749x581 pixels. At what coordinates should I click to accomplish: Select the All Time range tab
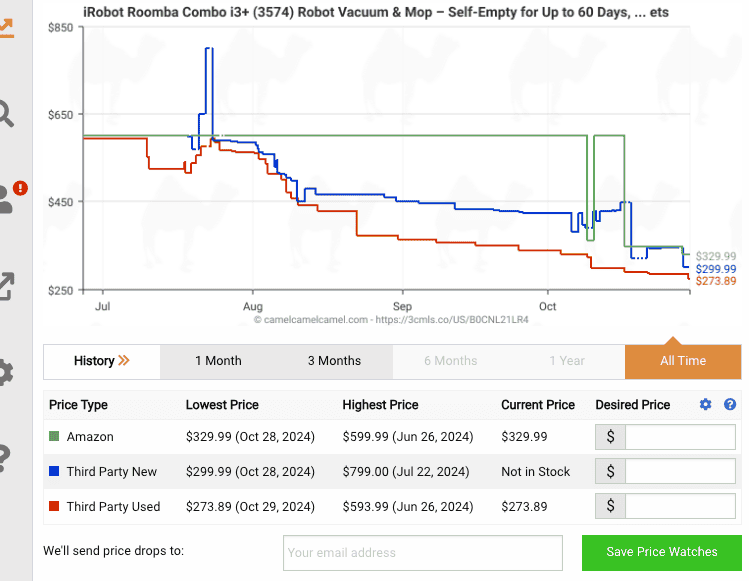click(x=683, y=361)
